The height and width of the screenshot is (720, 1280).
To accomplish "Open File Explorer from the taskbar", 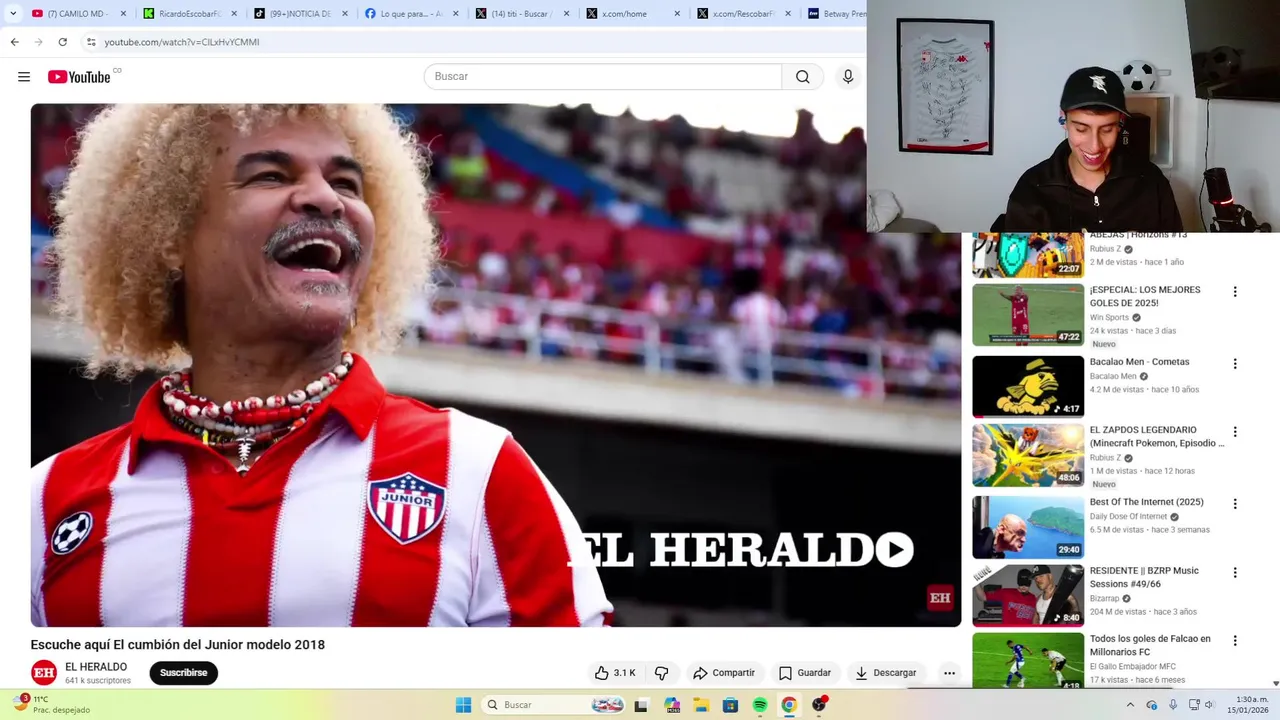I will click(x=701, y=705).
